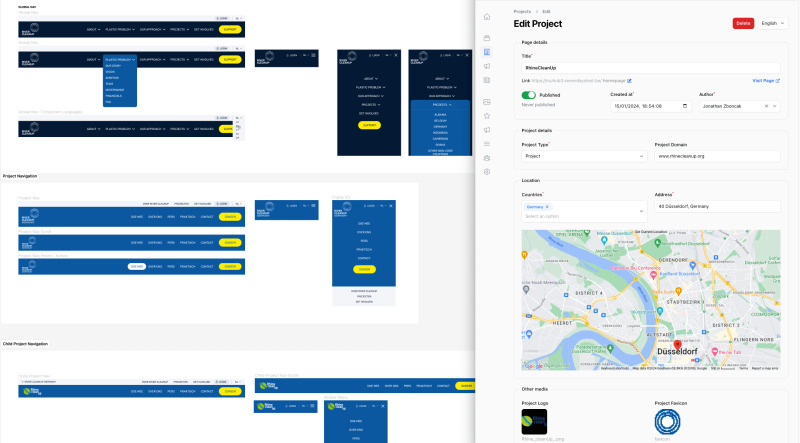Click the edit icon beside homepage link
800x443 pixels.
pos(630,80)
